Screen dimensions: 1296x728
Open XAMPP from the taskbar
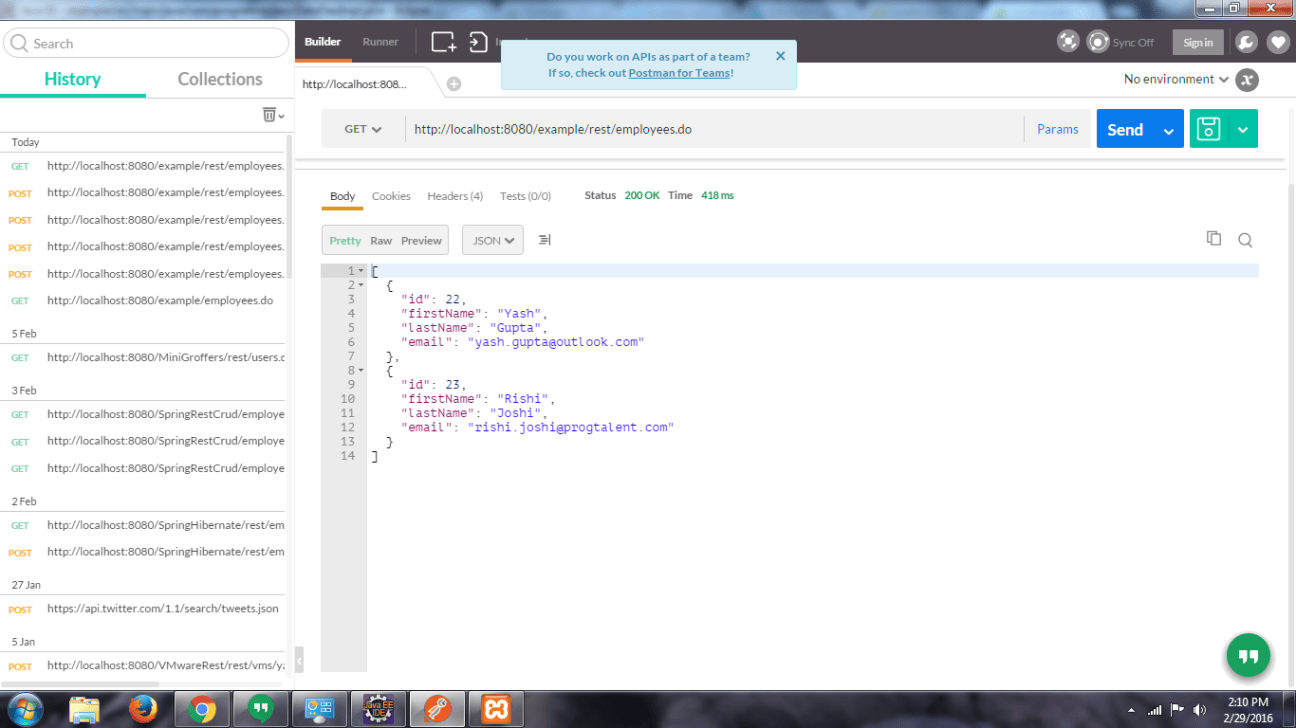point(497,709)
